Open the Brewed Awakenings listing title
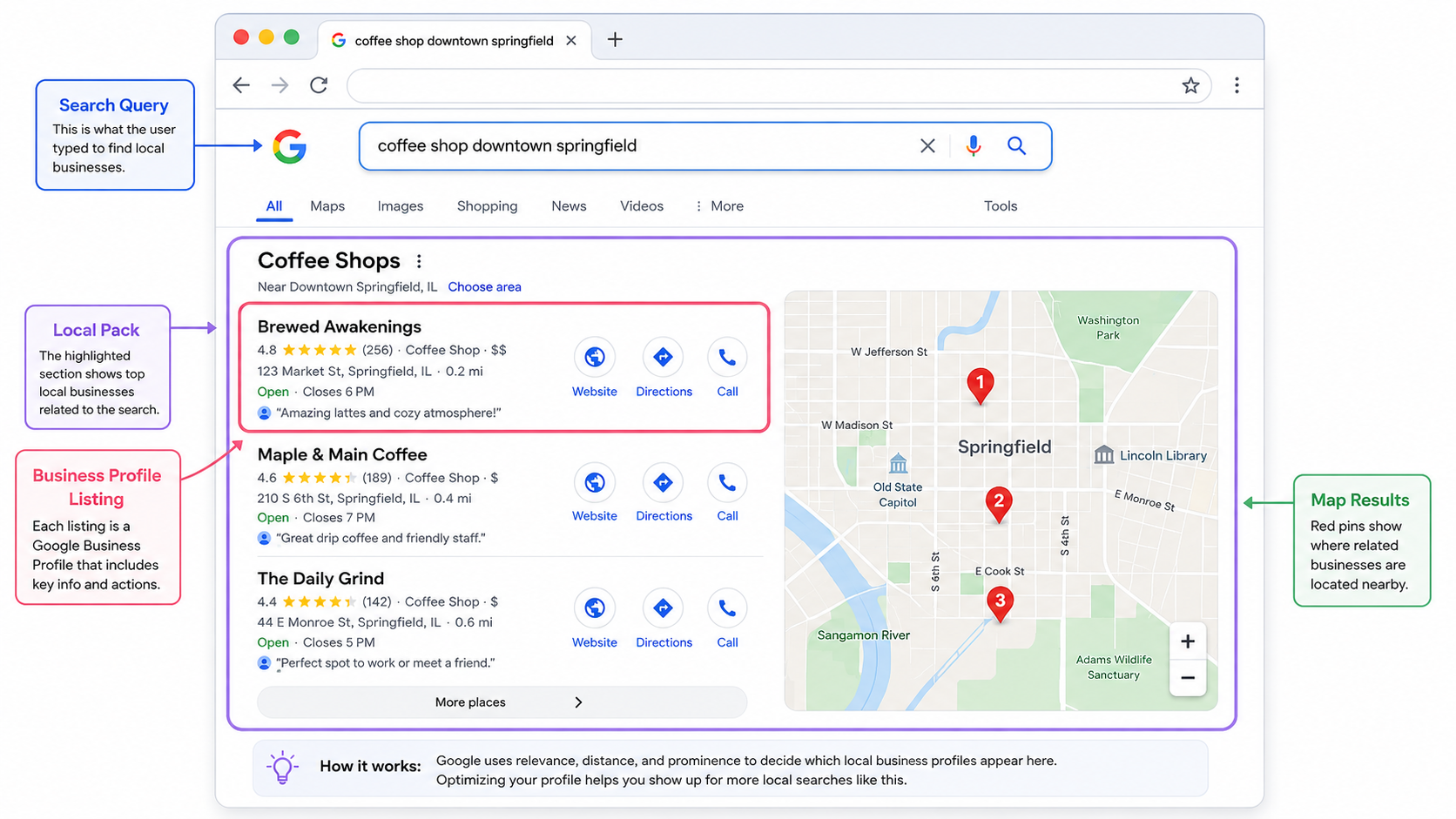1456x819 pixels. (339, 326)
